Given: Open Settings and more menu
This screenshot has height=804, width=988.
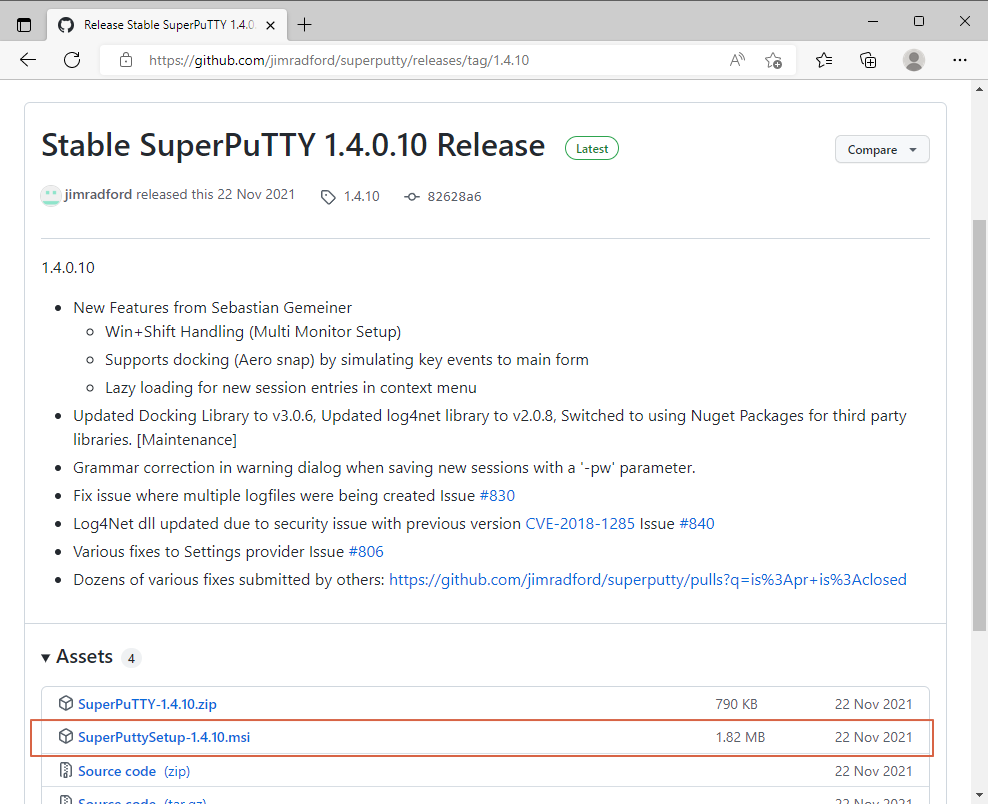Looking at the screenshot, I should (959, 60).
